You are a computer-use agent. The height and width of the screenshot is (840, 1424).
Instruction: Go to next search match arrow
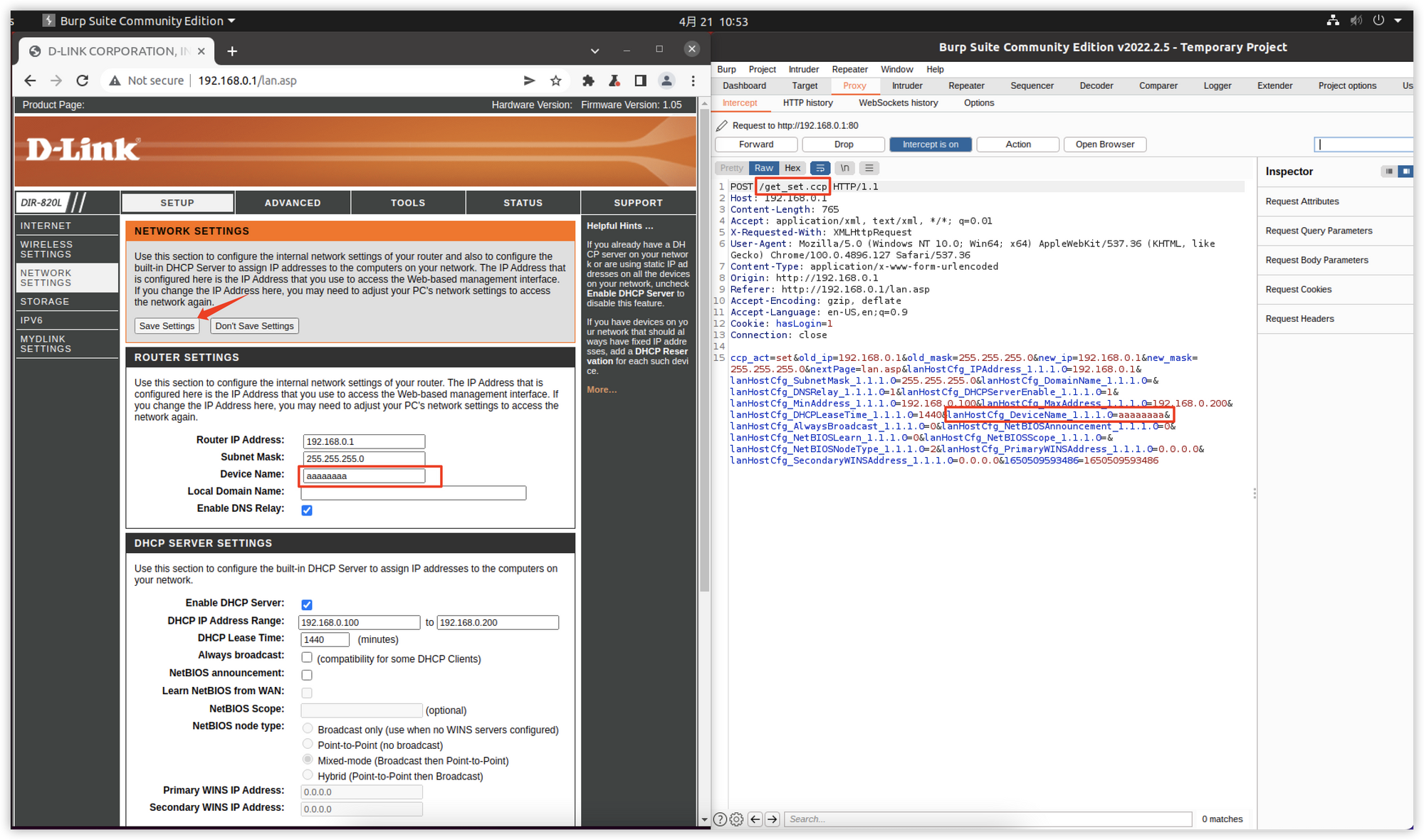click(773, 819)
